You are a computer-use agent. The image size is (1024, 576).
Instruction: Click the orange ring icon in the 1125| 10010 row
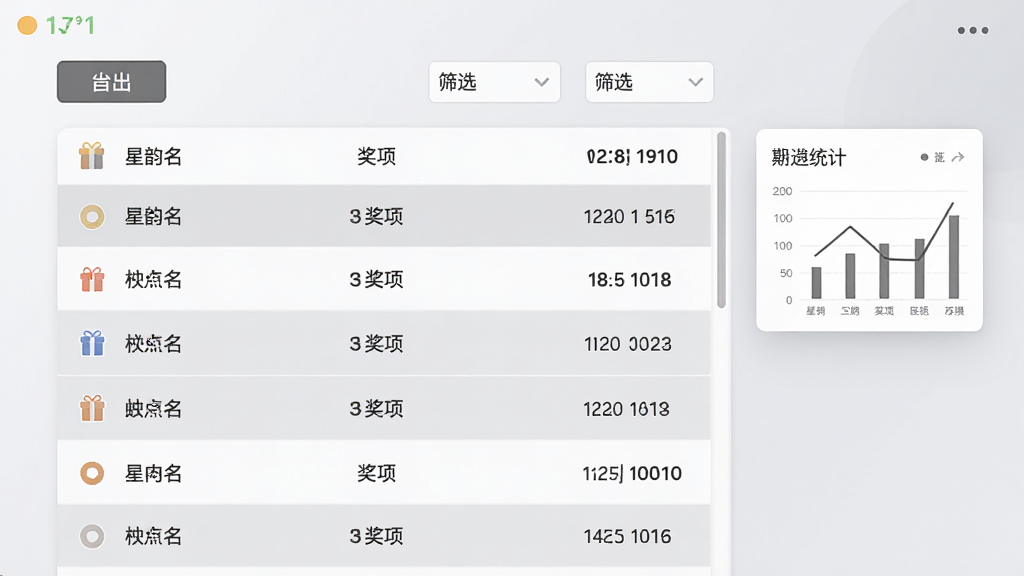coord(92,473)
